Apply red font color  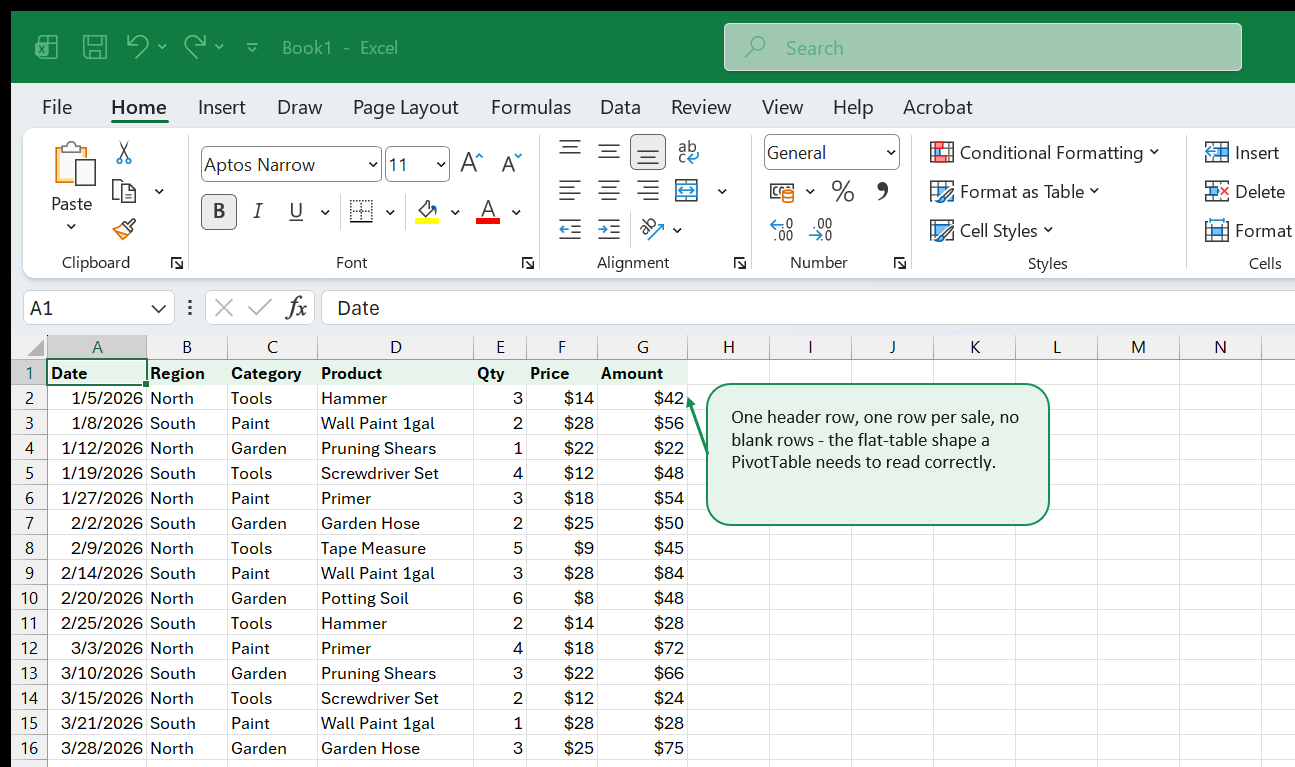488,211
